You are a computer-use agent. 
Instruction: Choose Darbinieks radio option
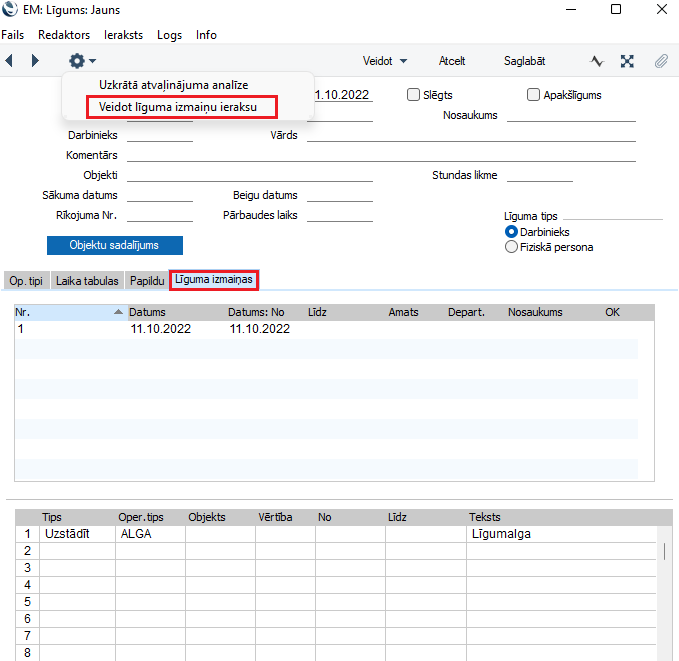(x=512, y=232)
